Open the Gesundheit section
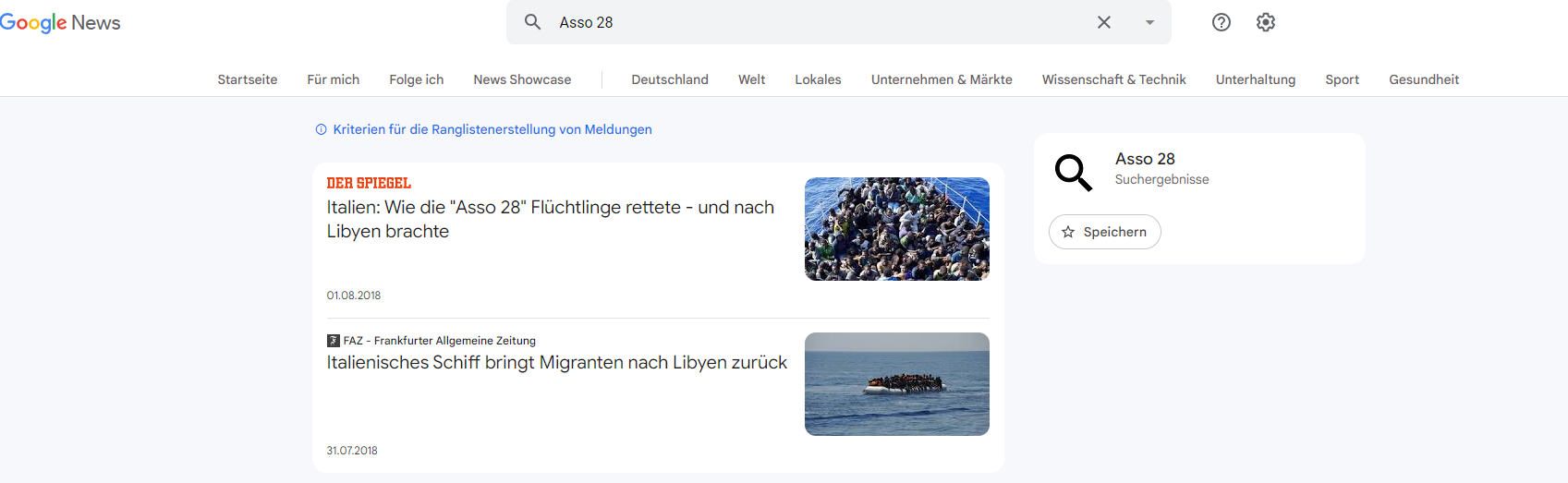This screenshot has width=1568, height=483. 1424,79
